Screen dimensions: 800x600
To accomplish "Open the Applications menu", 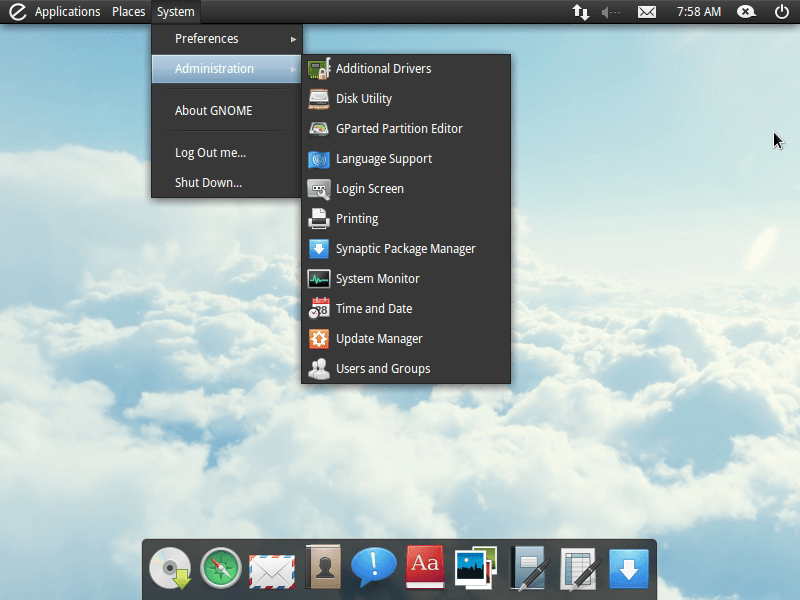I will (x=67, y=12).
